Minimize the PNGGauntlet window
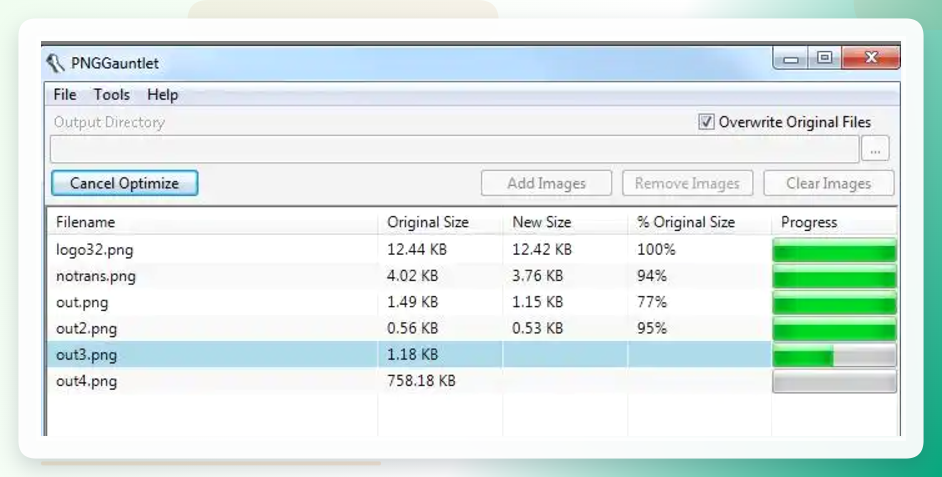 point(791,58)
